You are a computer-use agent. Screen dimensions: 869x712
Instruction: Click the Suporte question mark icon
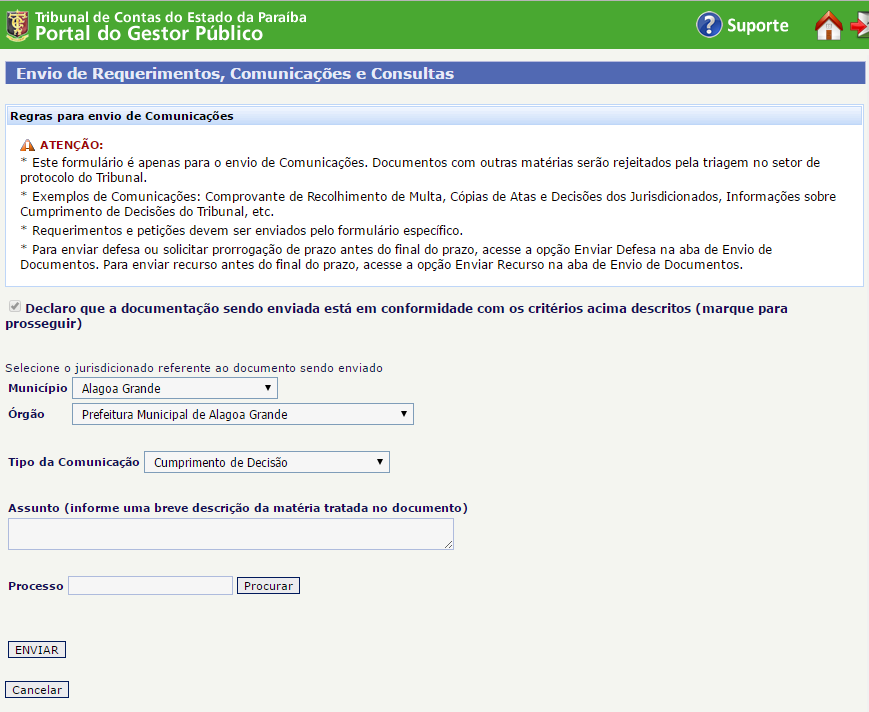[x=709, y=25]
